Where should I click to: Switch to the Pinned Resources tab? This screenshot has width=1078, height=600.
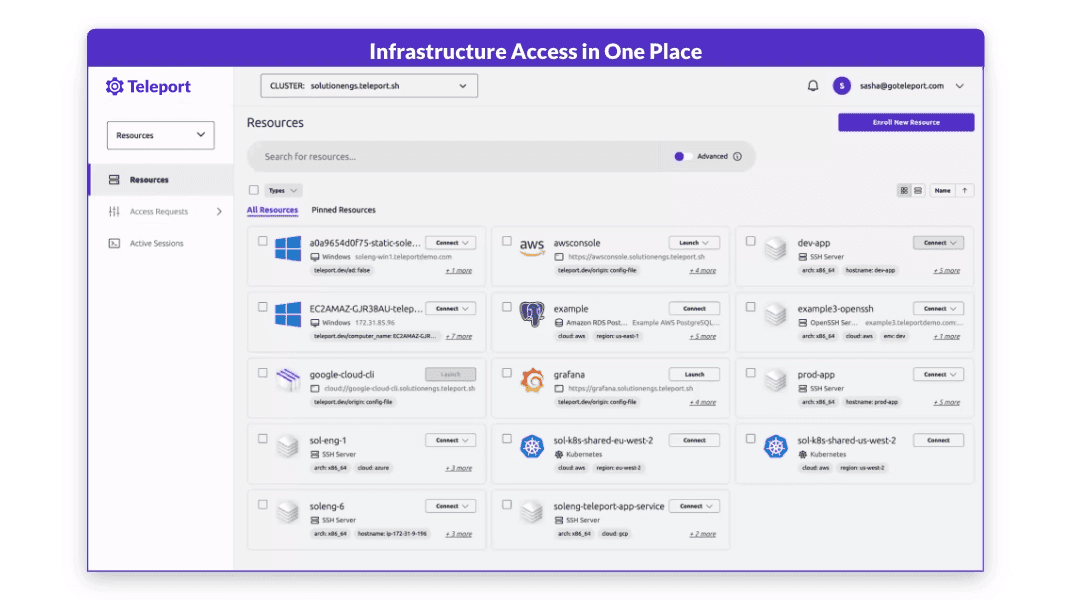[x=343, y=210]
